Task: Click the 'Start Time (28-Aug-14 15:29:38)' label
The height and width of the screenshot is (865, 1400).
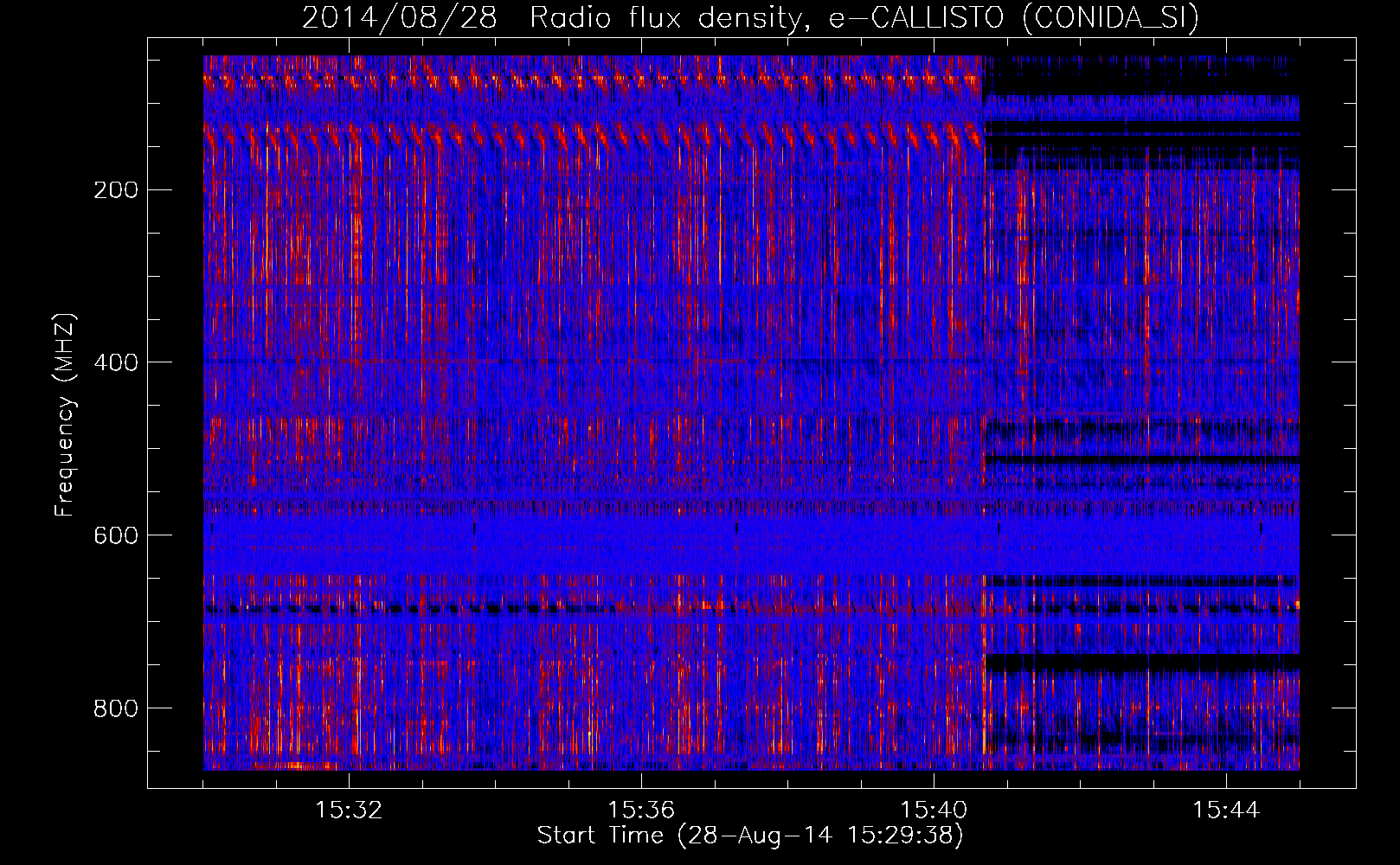Action: click(x=750, y=836)
